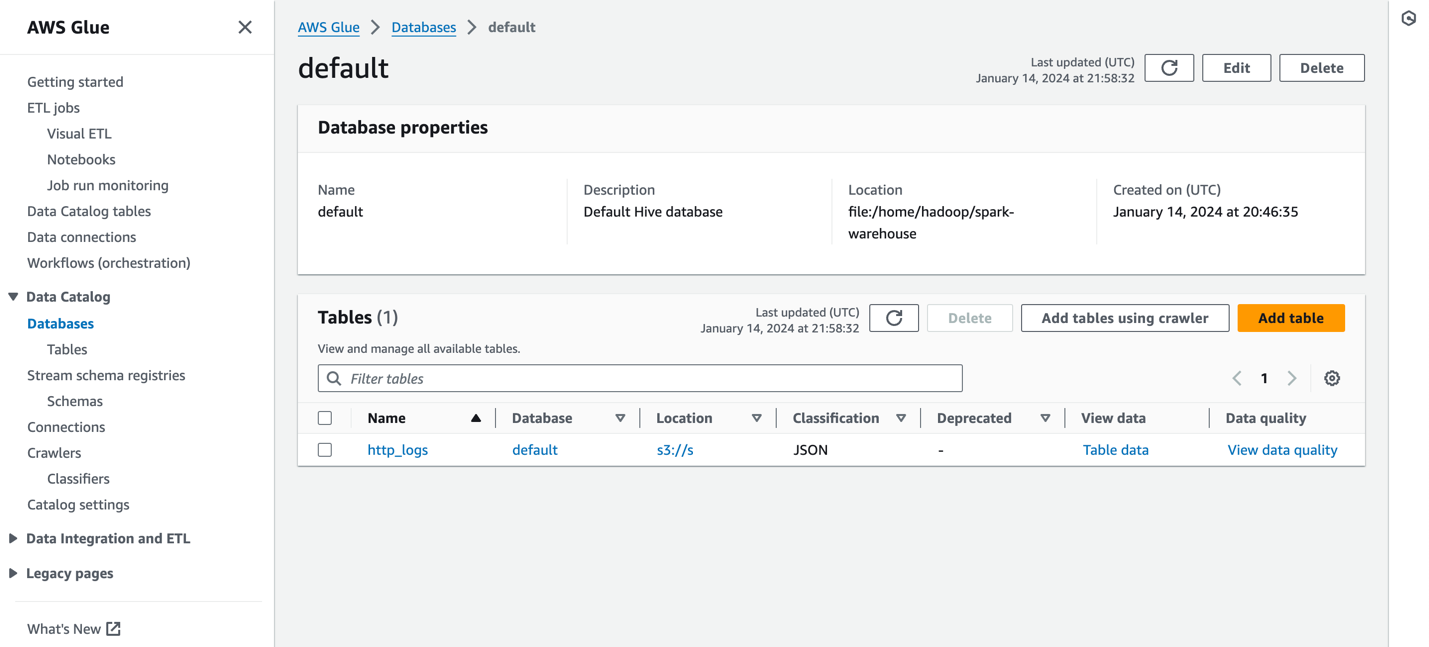
Task: Expand Data Integration and ETL section
Action: coord(13,539)
